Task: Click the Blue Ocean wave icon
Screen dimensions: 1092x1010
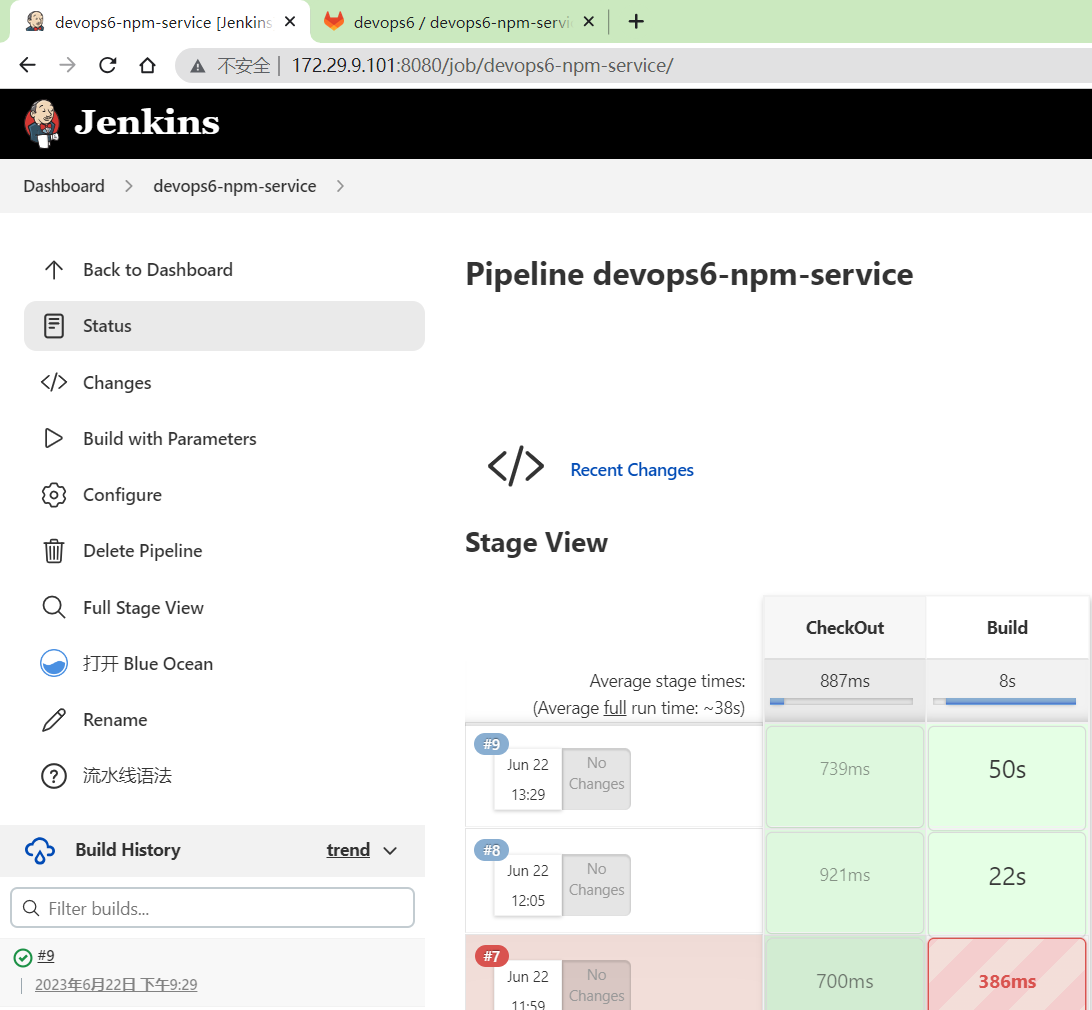Action: pos(54,663)
